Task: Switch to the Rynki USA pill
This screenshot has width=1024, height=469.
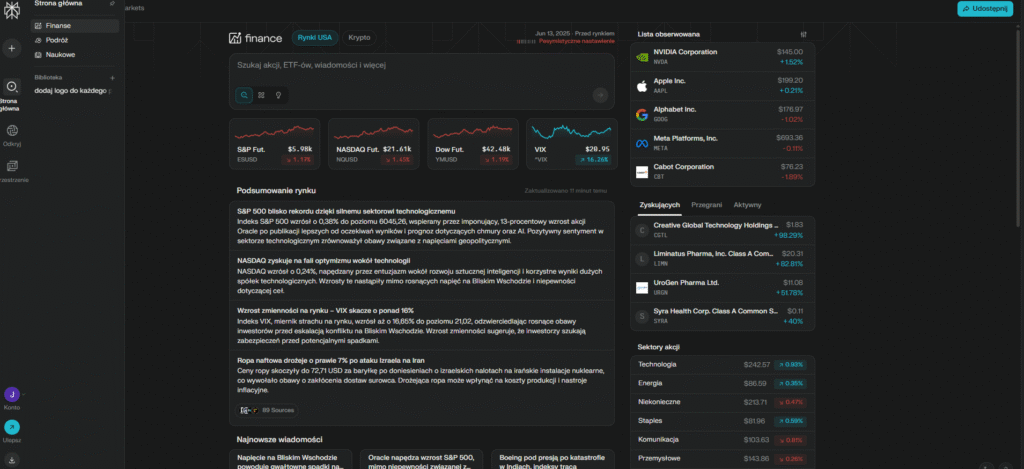Action: (315, 38)
